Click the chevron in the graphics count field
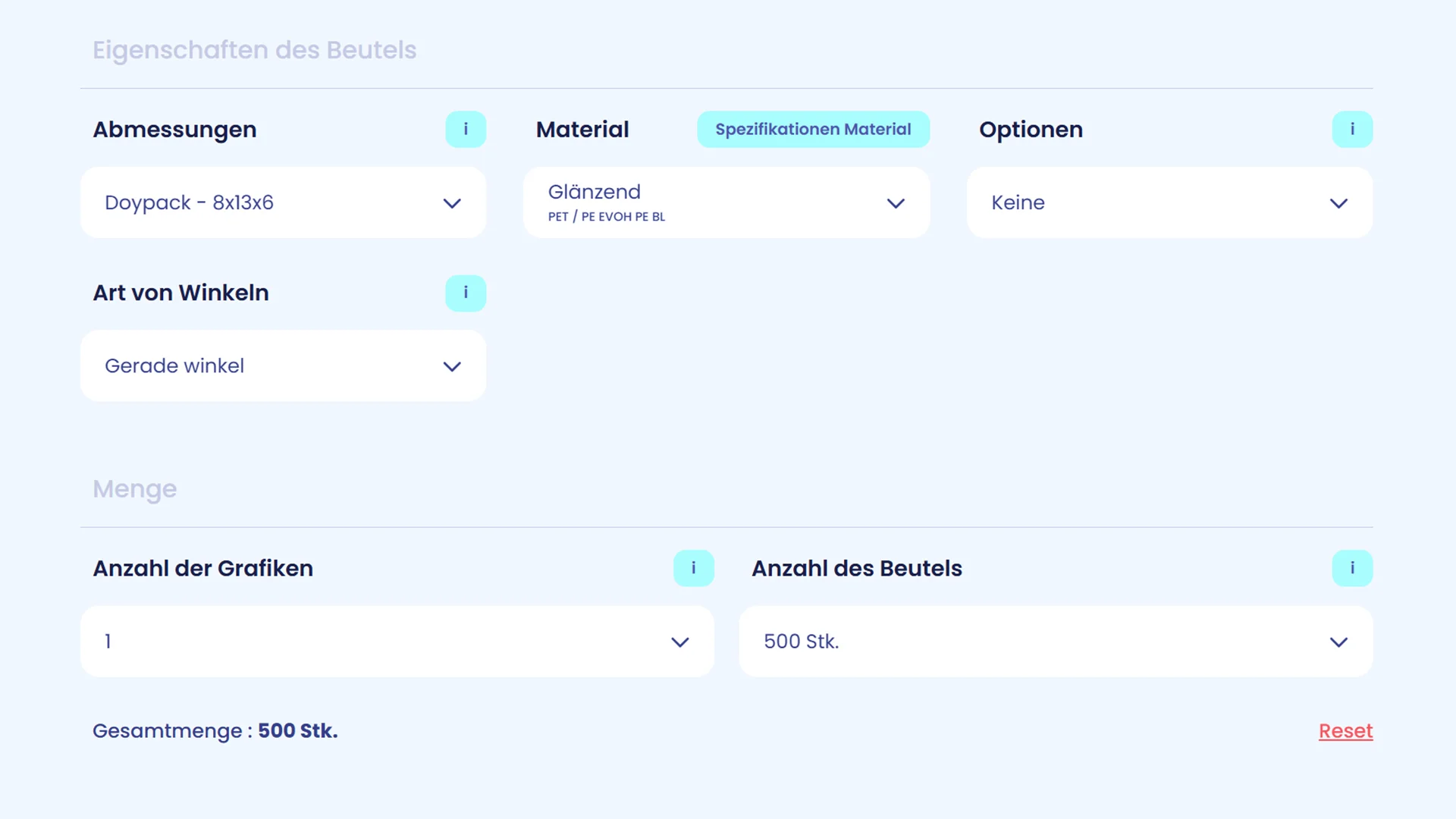Screen dimensions: 1456x819 pos(680,642)
